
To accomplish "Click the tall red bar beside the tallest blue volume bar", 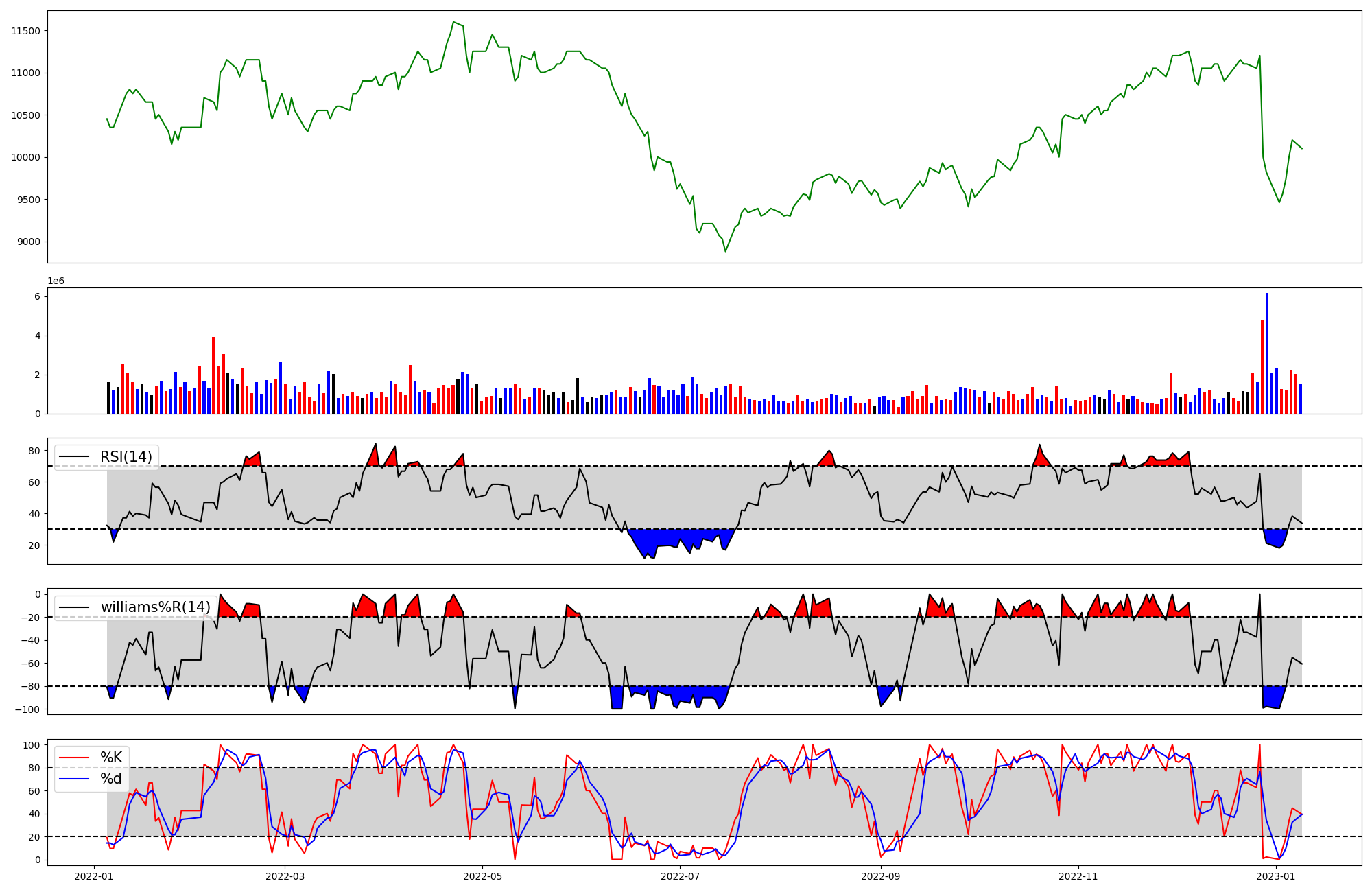I will pos(1262,367).
